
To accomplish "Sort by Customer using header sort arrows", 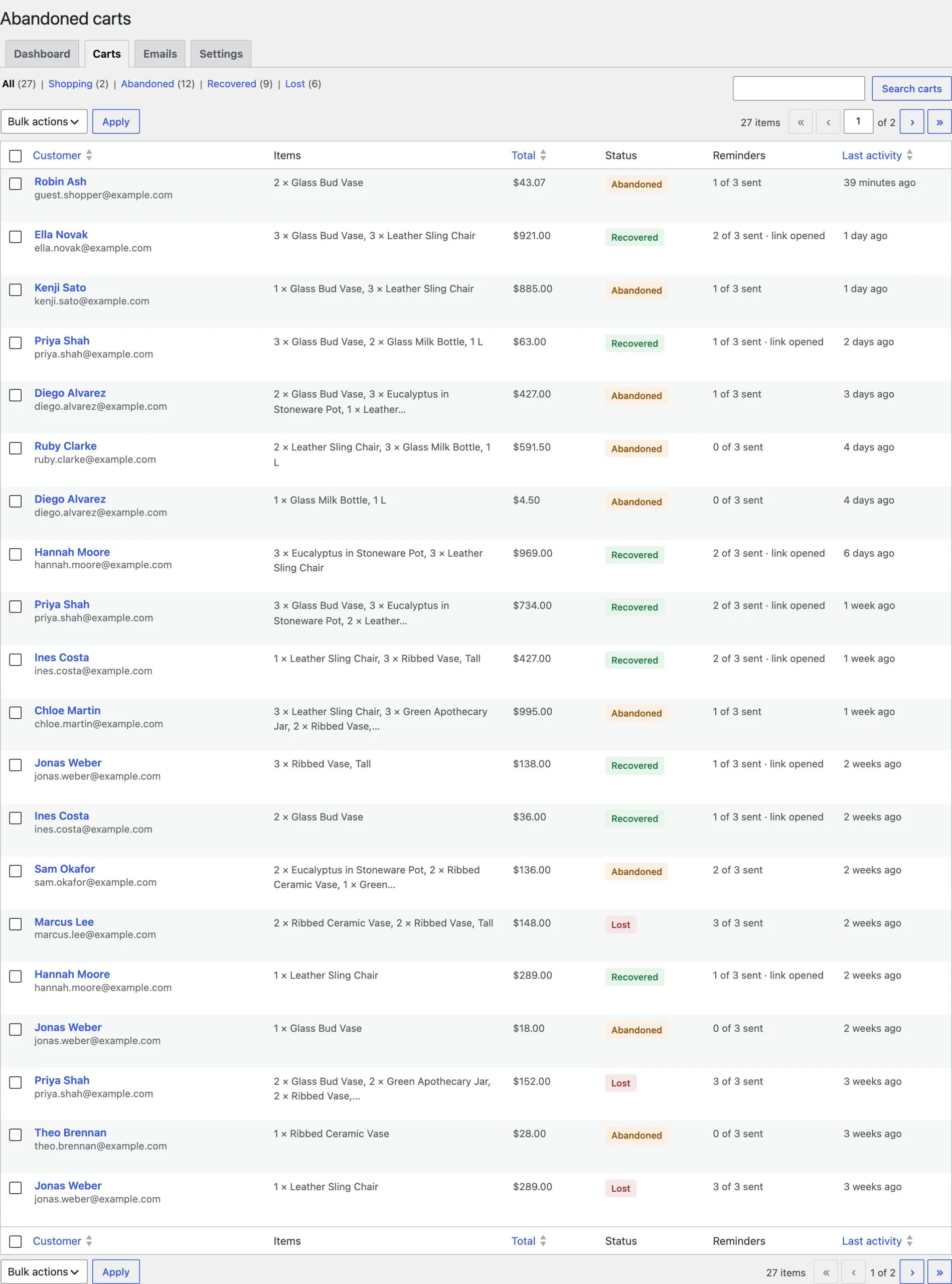I will (89, 155).
